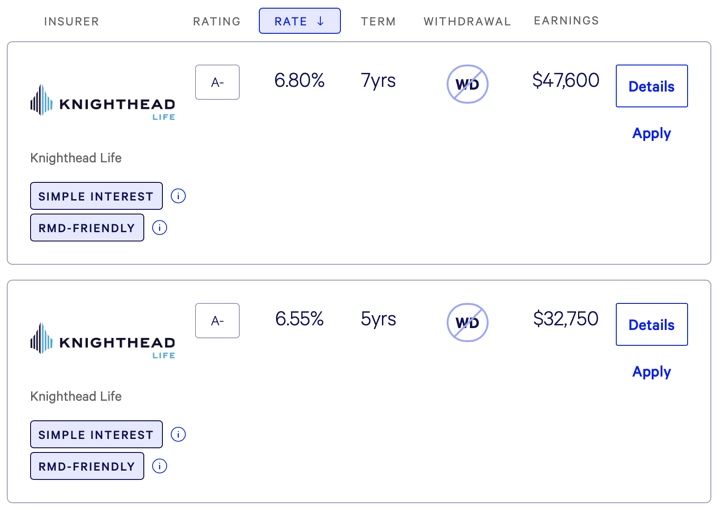720x510 pixels.
Task: Sort the list by Rating column
Action: (x=217, y=21)
